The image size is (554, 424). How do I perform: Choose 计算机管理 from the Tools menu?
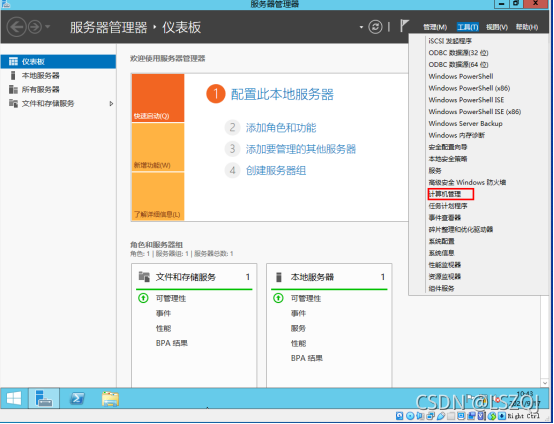445,194
